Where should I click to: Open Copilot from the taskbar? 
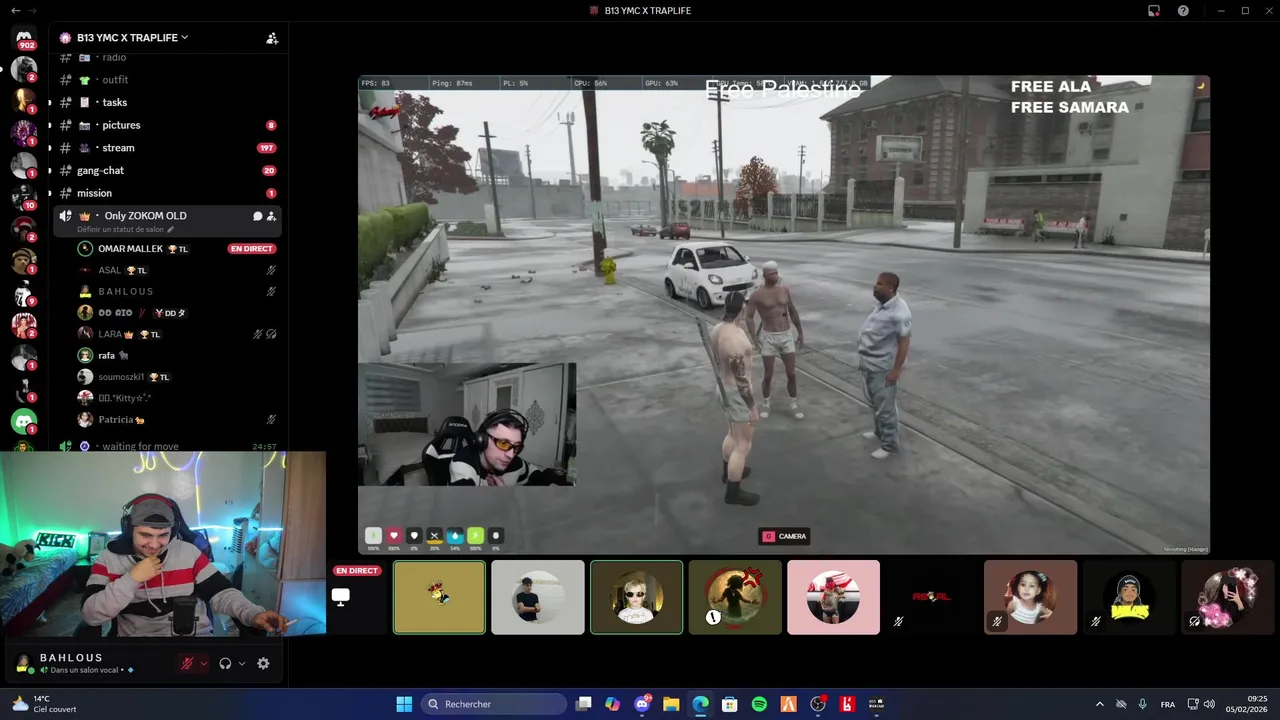tap(612, 704)
